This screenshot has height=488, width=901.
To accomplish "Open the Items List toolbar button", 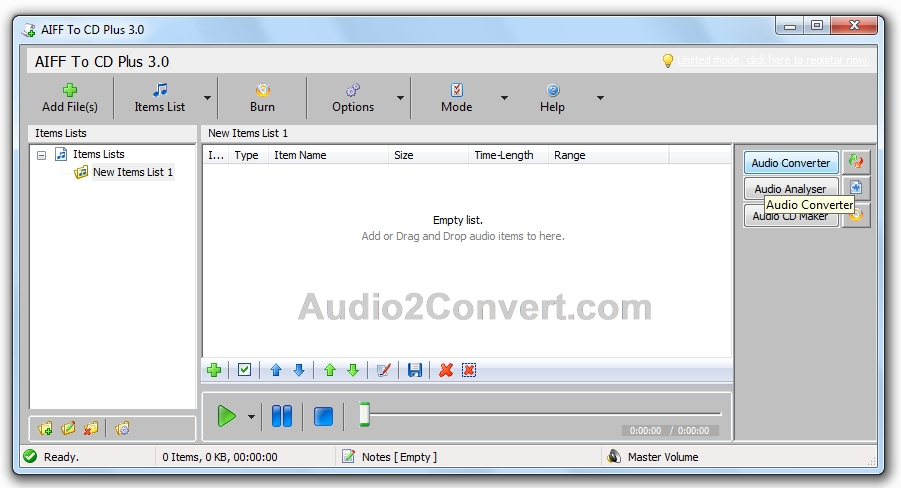I will (159, 98).
